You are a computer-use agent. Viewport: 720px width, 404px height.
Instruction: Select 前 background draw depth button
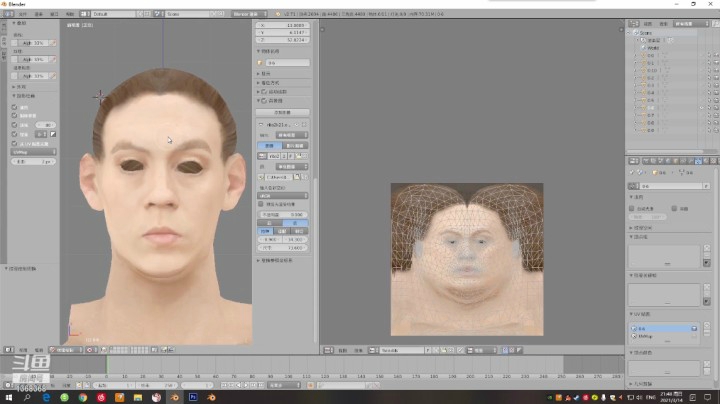[x=295, y=223]
